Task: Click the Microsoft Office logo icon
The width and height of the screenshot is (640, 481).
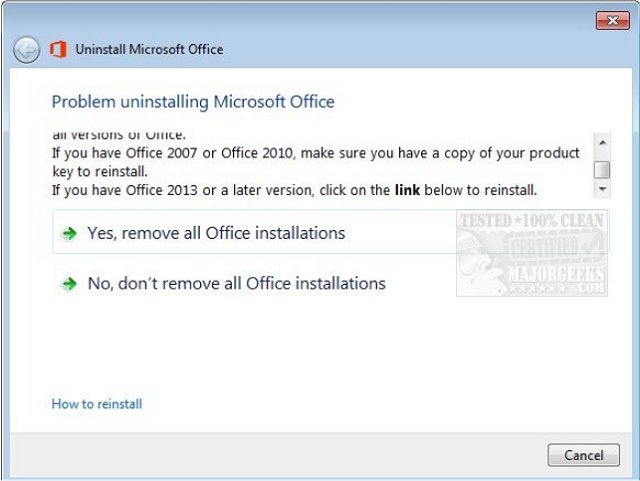Action: [58, 49]
